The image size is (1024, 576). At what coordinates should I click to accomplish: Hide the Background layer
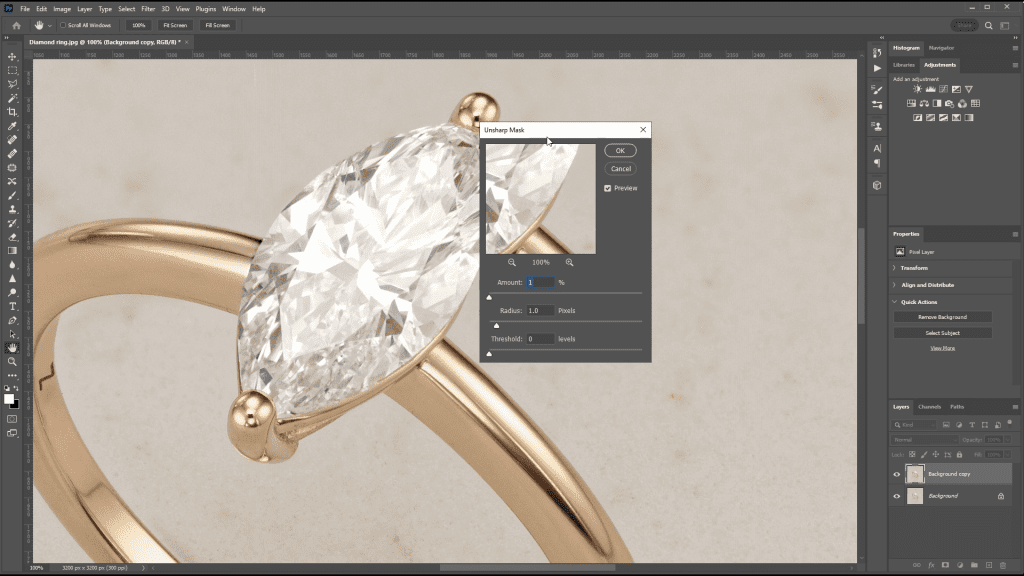[897, 496]
